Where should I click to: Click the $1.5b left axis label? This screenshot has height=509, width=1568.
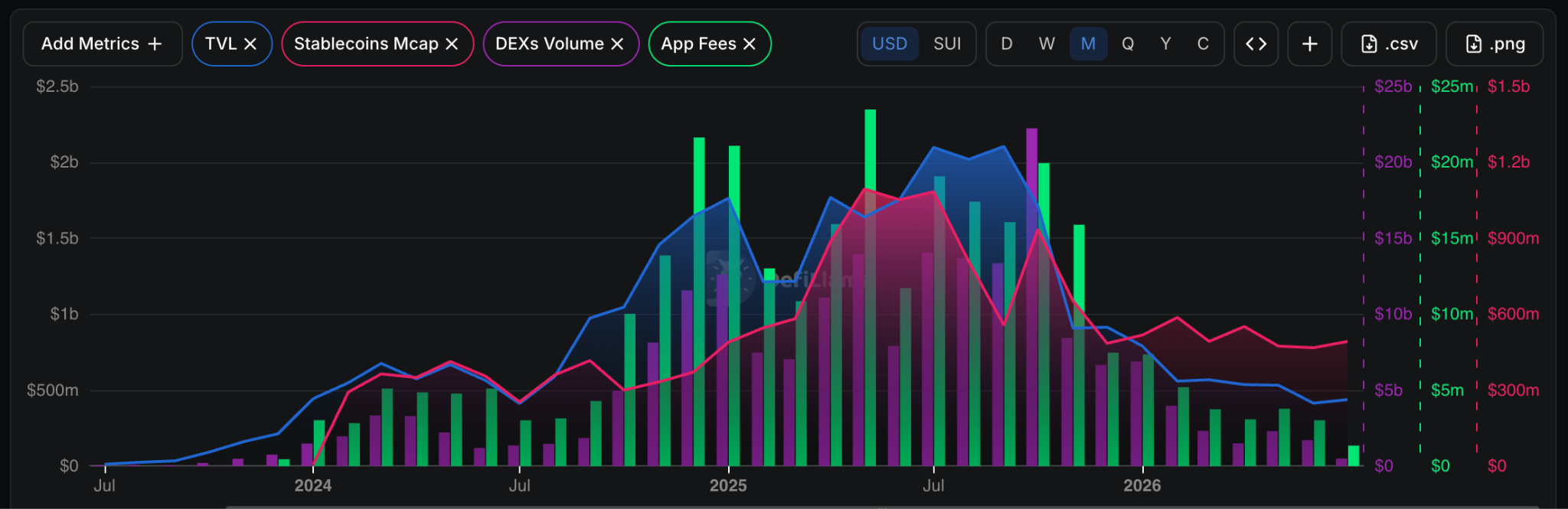coord(57,239)
